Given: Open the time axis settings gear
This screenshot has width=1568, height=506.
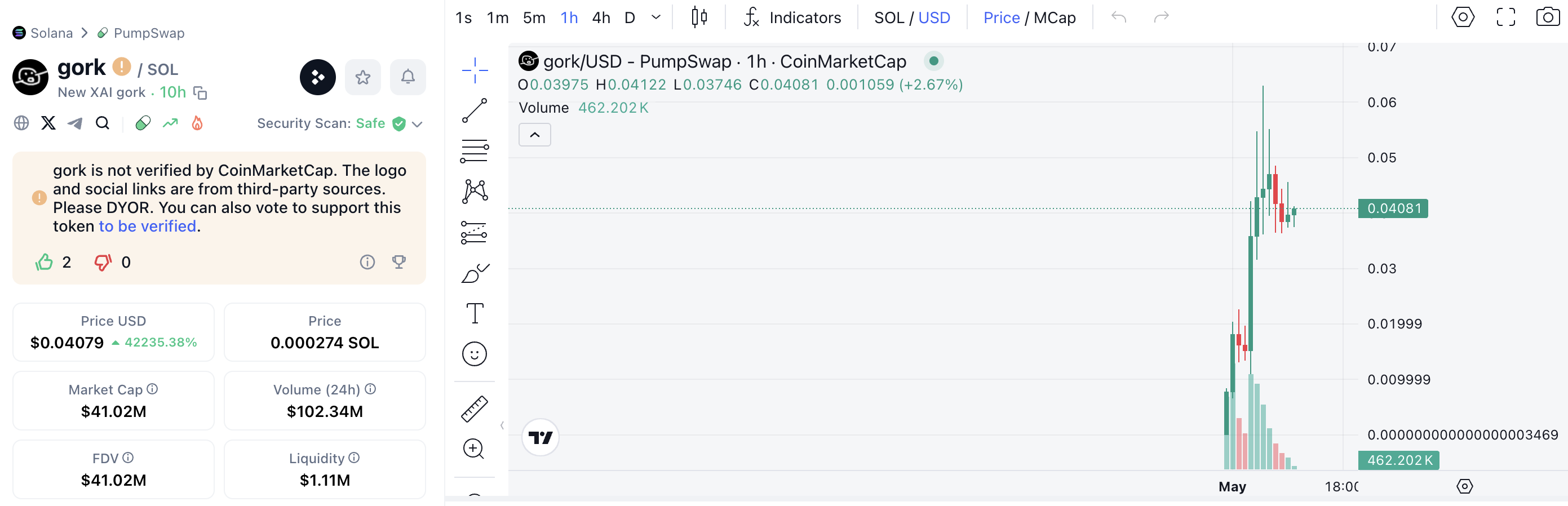Looking at the screenshot, I should click(x=1464, y=486).
